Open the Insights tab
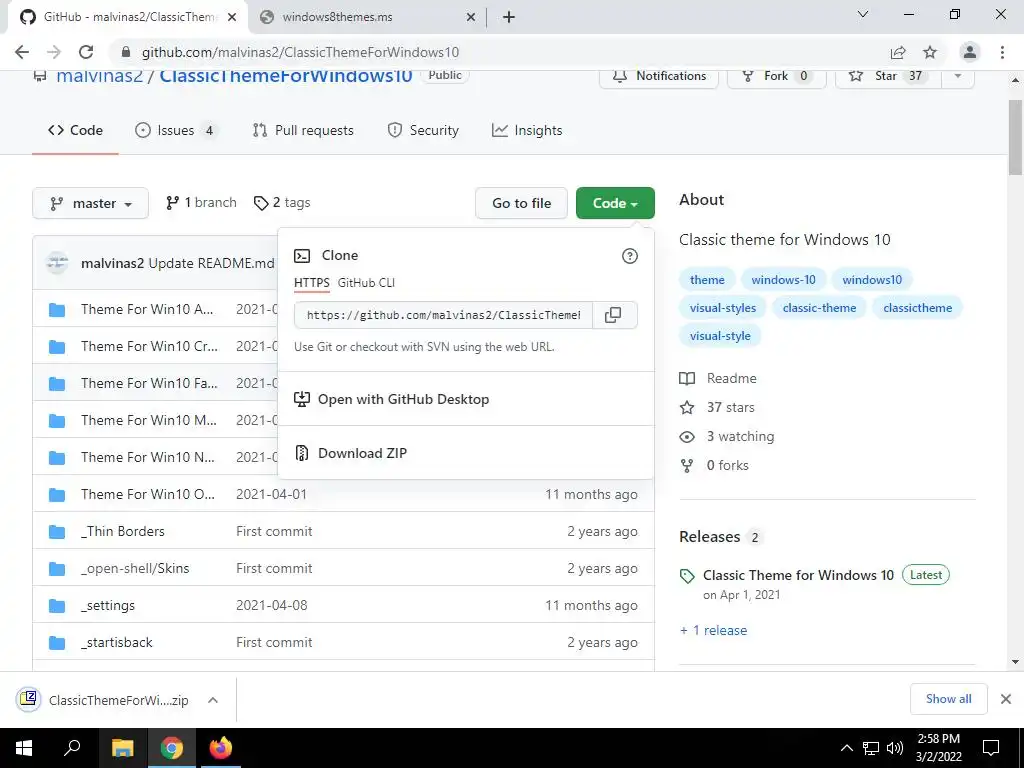The image size is (1024, 768). (527, 131)
